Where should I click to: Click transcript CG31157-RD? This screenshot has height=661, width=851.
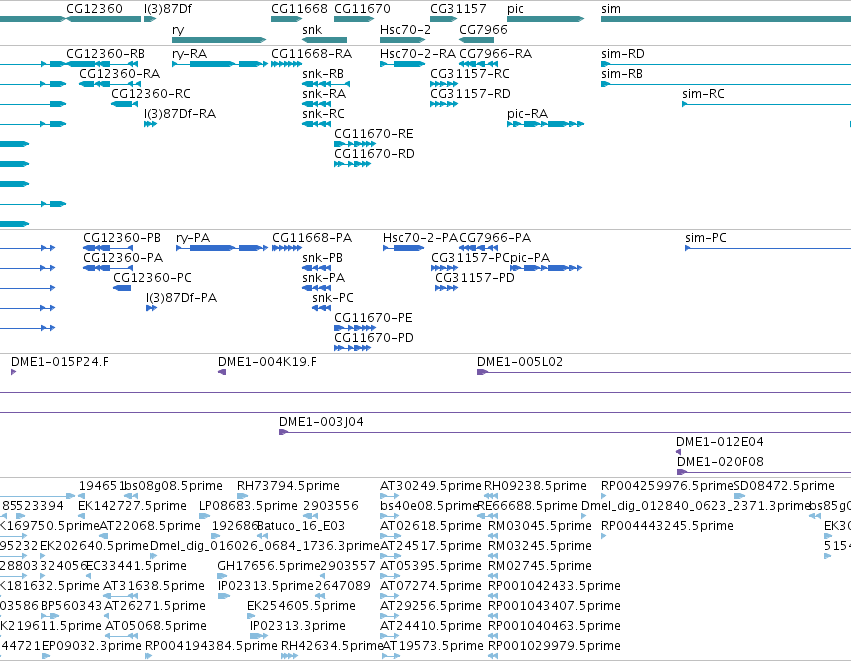coord(444,104)
